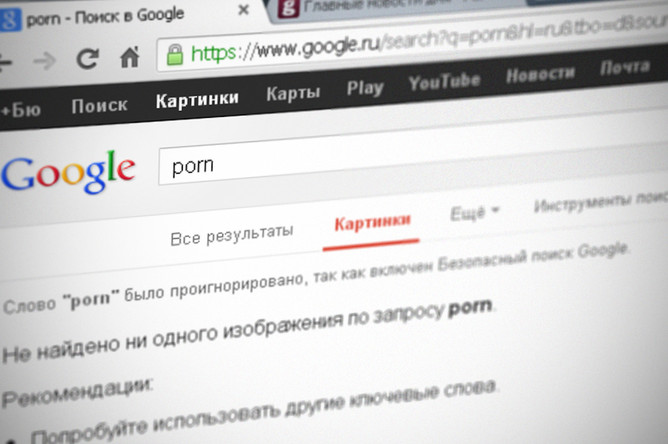The height and width of the screenshot is (444, 668).
Task: Click the Google favicon on the active tab
Action: click(x=9, y=20)
